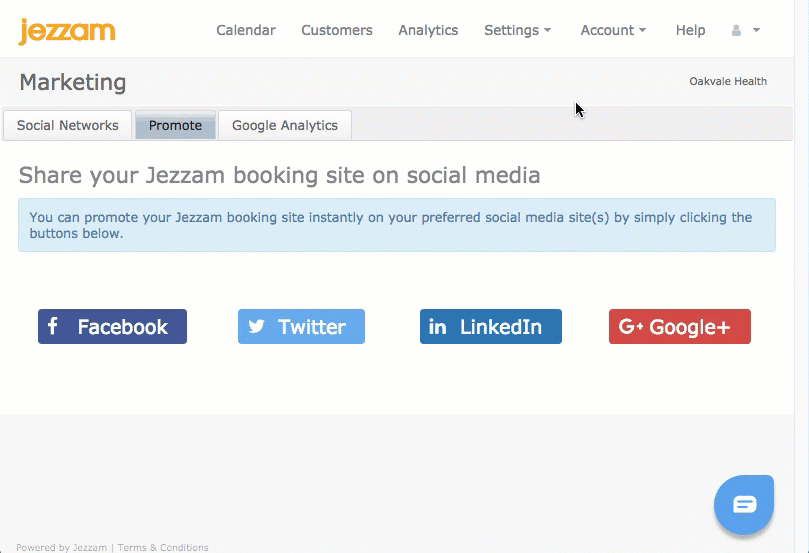The width and height of the screenshot is (809, 553).
Task: Click the Powered by Jezzam link
Action: click(x=61, y=547)
